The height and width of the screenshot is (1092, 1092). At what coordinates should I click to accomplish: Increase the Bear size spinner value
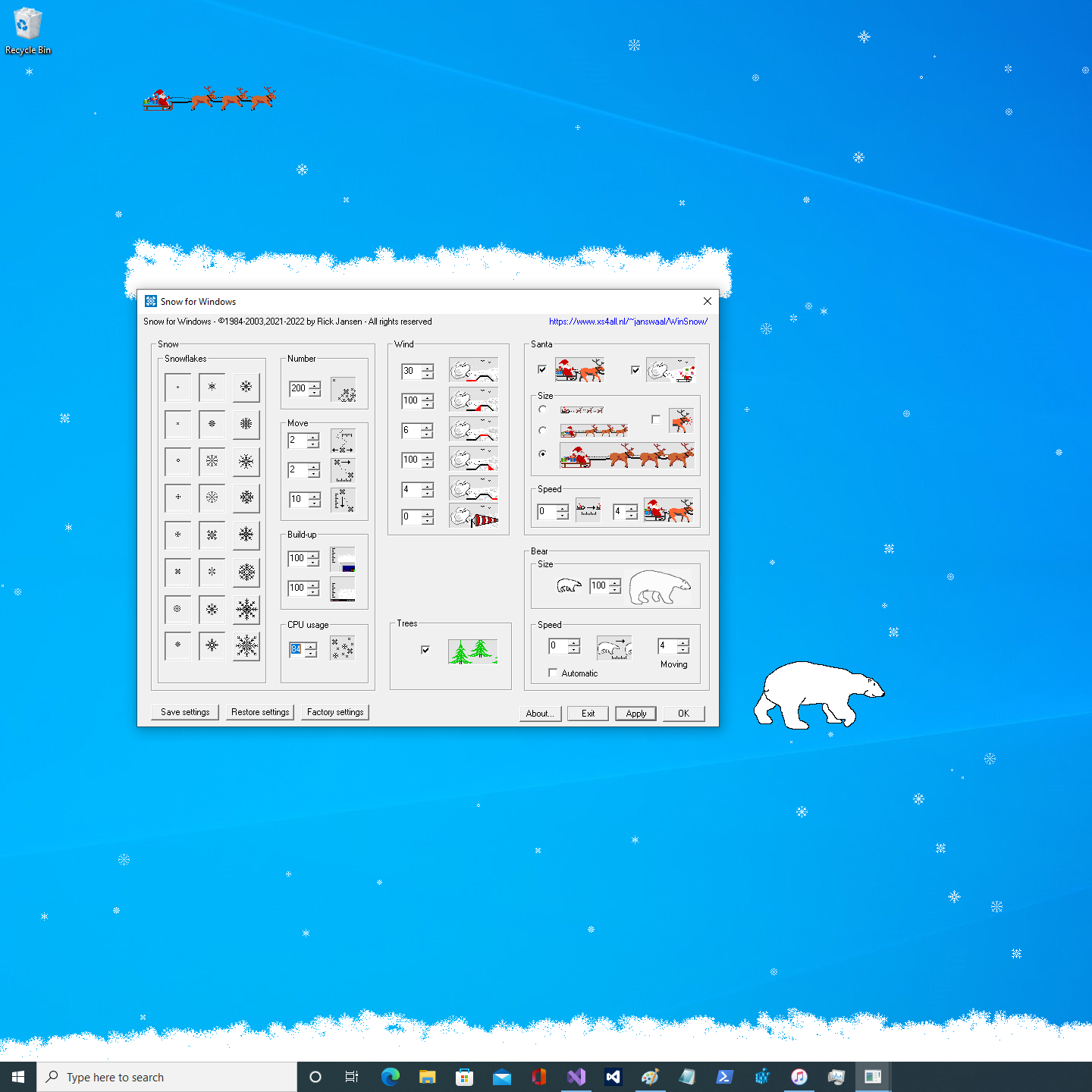click(x=615, y=582)
